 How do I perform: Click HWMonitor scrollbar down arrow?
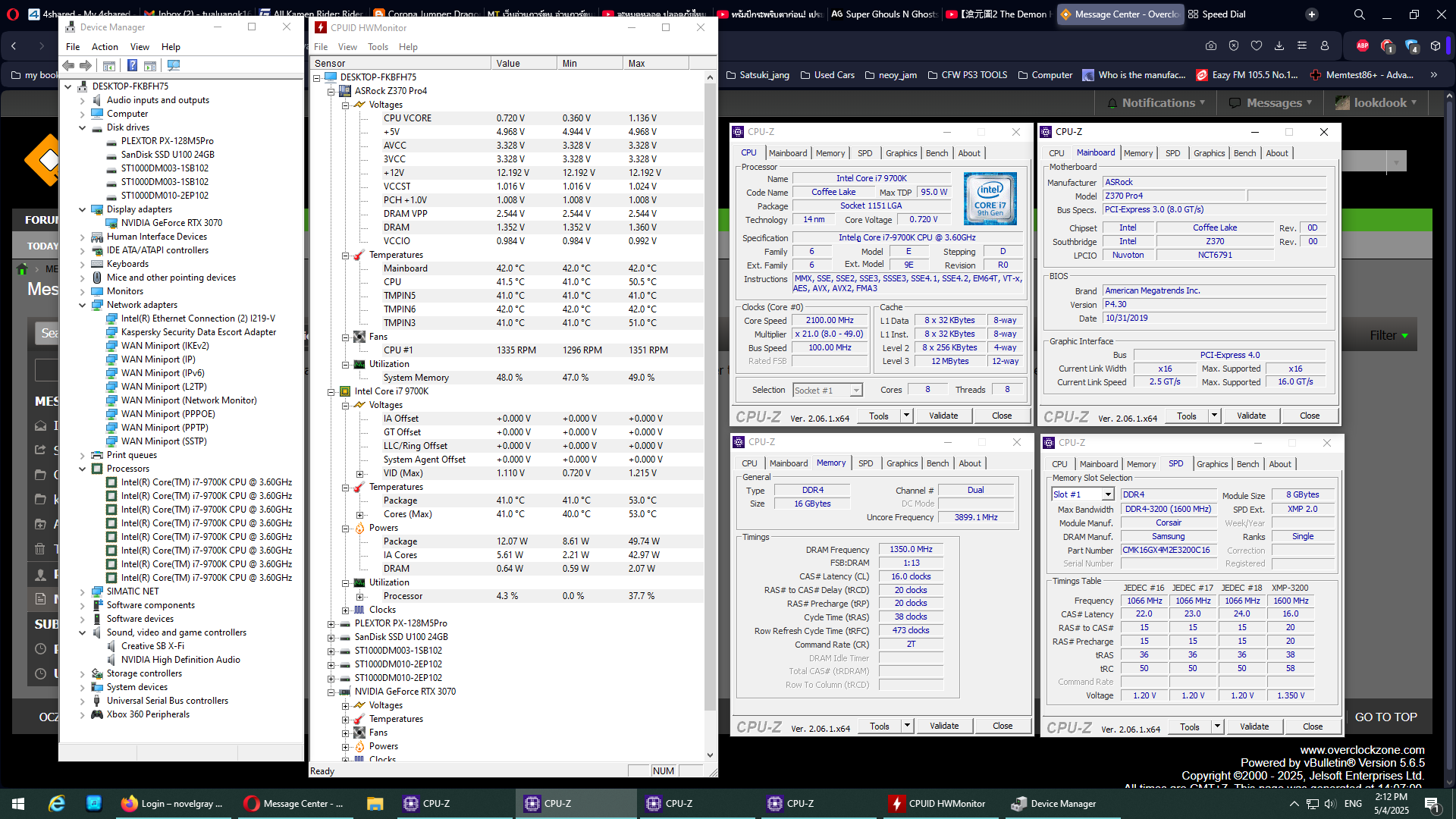tap(710, 755)
